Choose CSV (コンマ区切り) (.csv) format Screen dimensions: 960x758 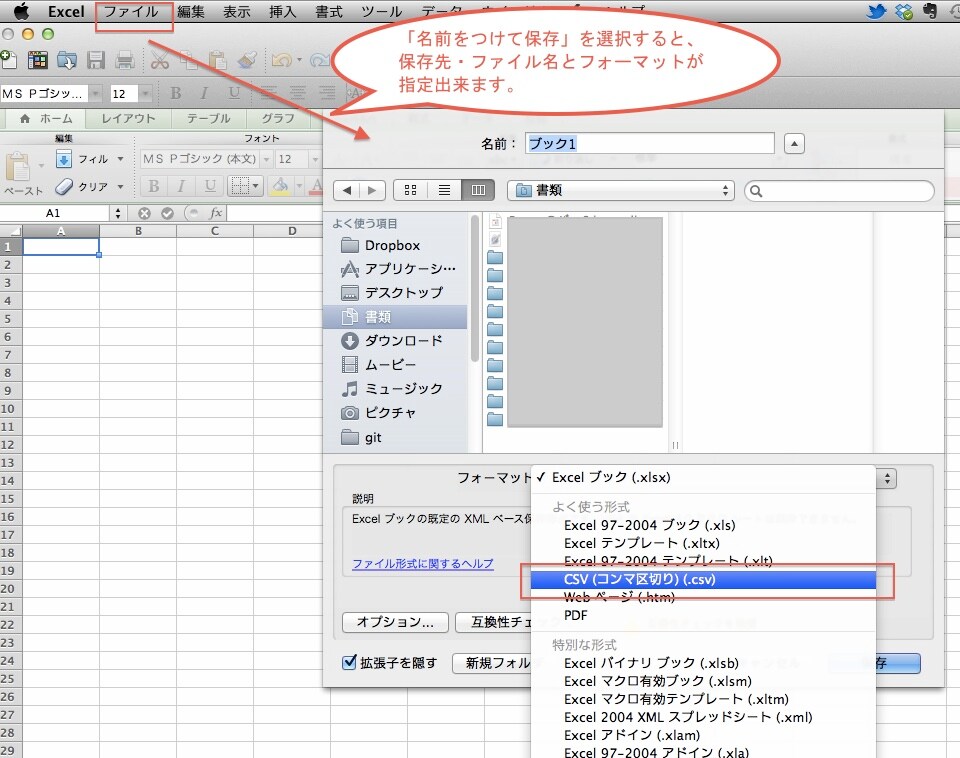pos(703,579)
